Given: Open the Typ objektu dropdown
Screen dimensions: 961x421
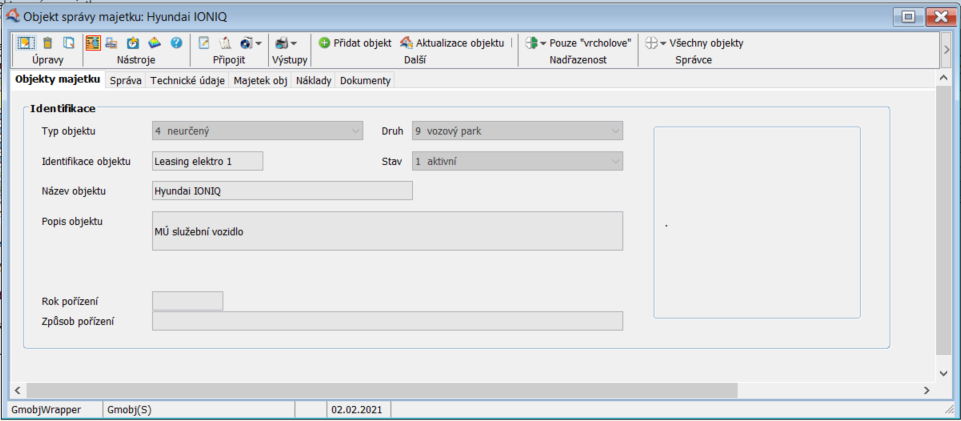Looking at the screenshot, I should [357, 131].
